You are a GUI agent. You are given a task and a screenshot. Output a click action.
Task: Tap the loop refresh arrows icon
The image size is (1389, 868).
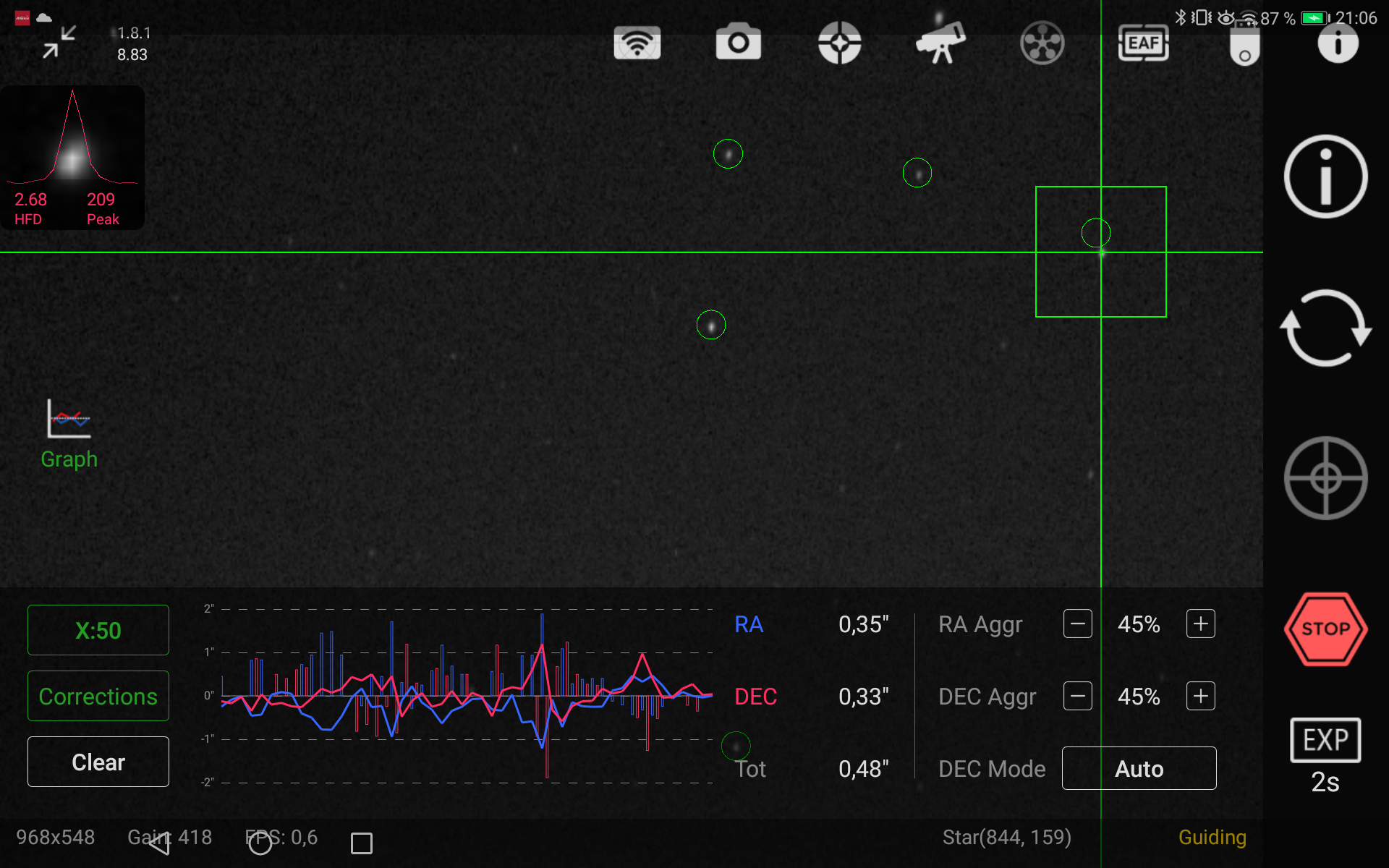[x=1325, y=328]
